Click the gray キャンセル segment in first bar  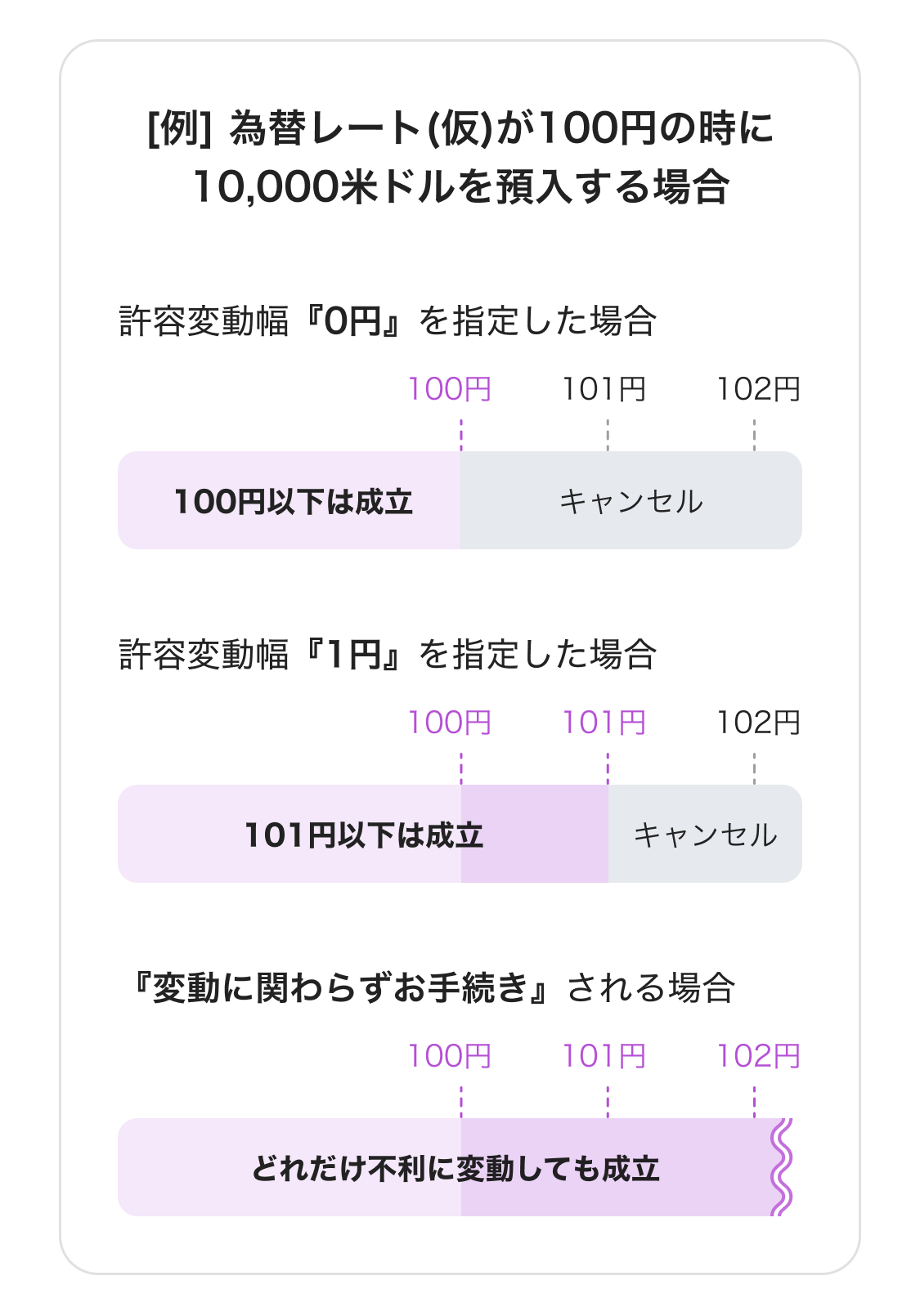[631, 500]
